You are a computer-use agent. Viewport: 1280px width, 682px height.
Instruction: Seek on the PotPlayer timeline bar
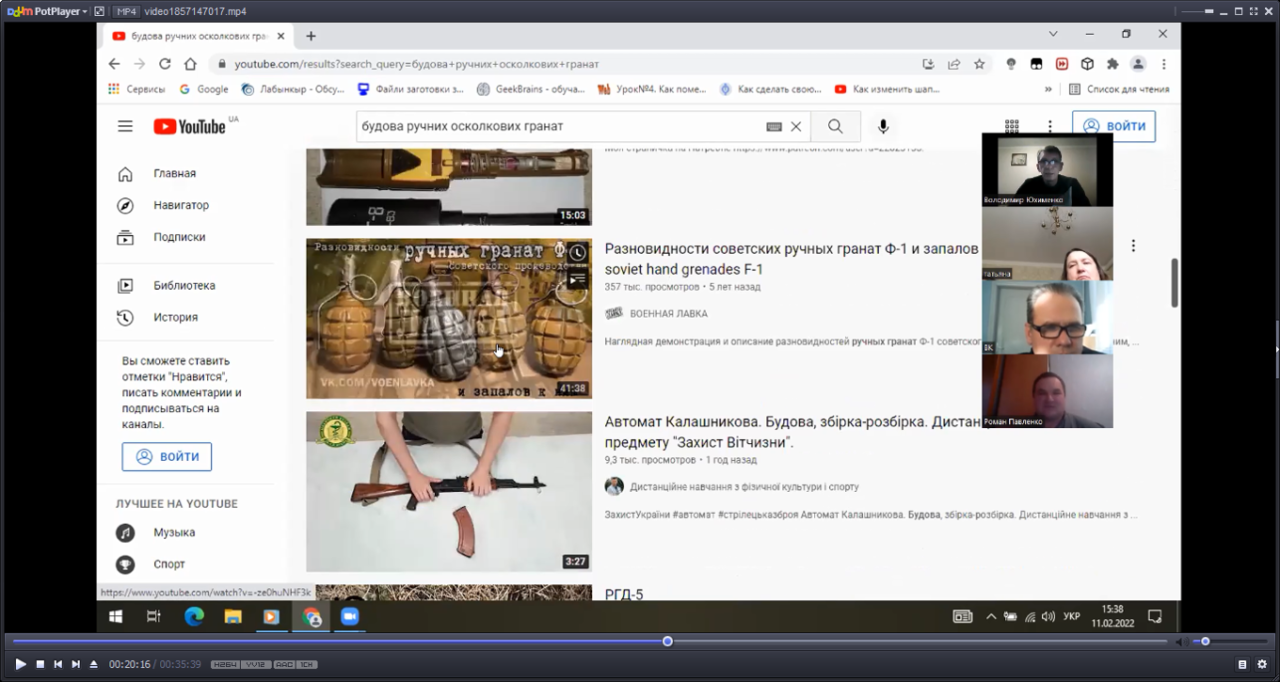coord(590,641)
